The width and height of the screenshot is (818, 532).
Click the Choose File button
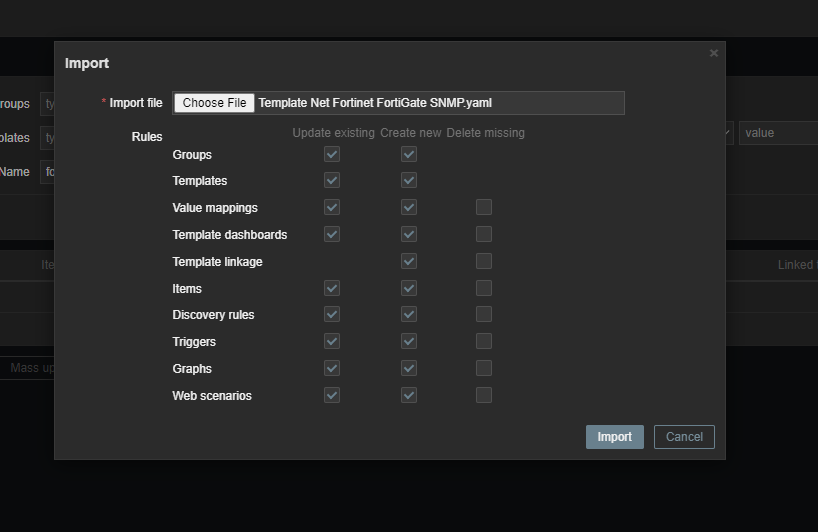[x=214, y=103]
